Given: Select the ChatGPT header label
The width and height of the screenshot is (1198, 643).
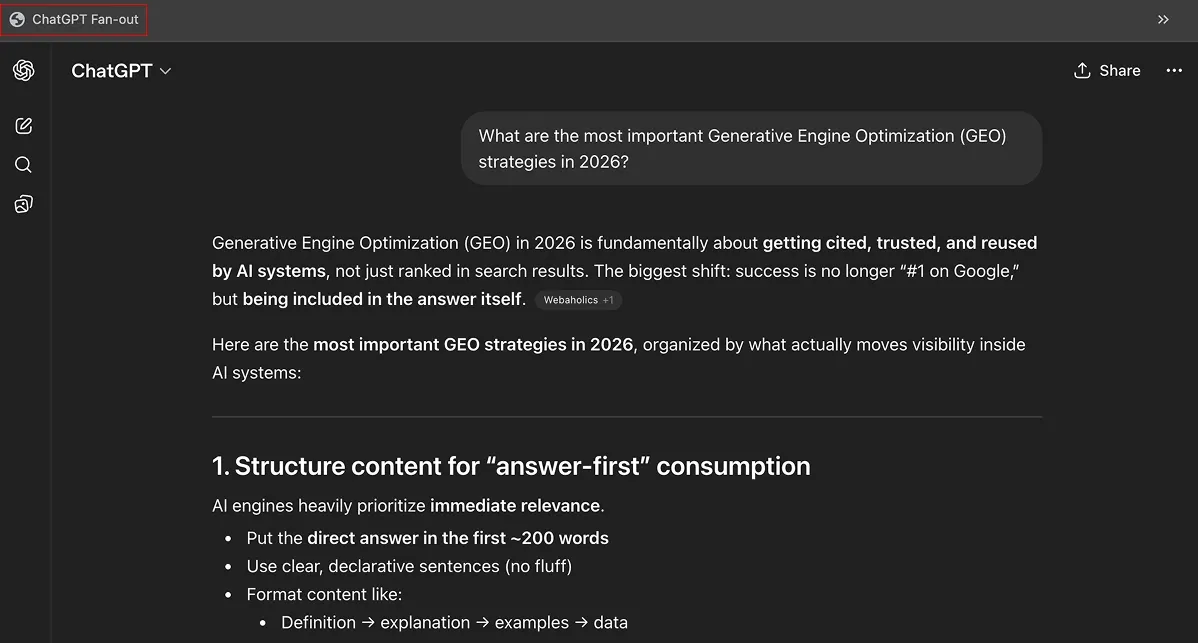Looking at the screenshot, I should 111,70.
